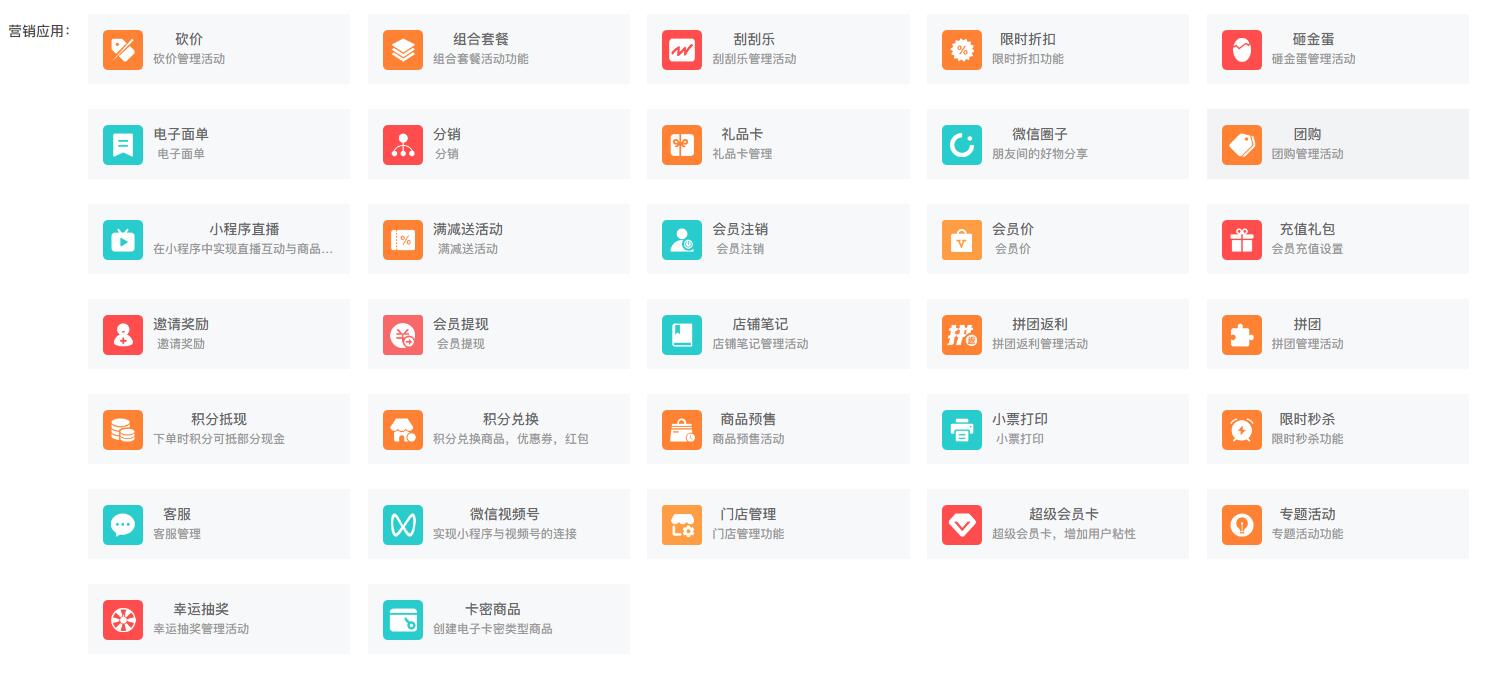Select the 会员提现 member withdrawal card
Screen dimensions: 1485x677
click(x=498, y=334)
